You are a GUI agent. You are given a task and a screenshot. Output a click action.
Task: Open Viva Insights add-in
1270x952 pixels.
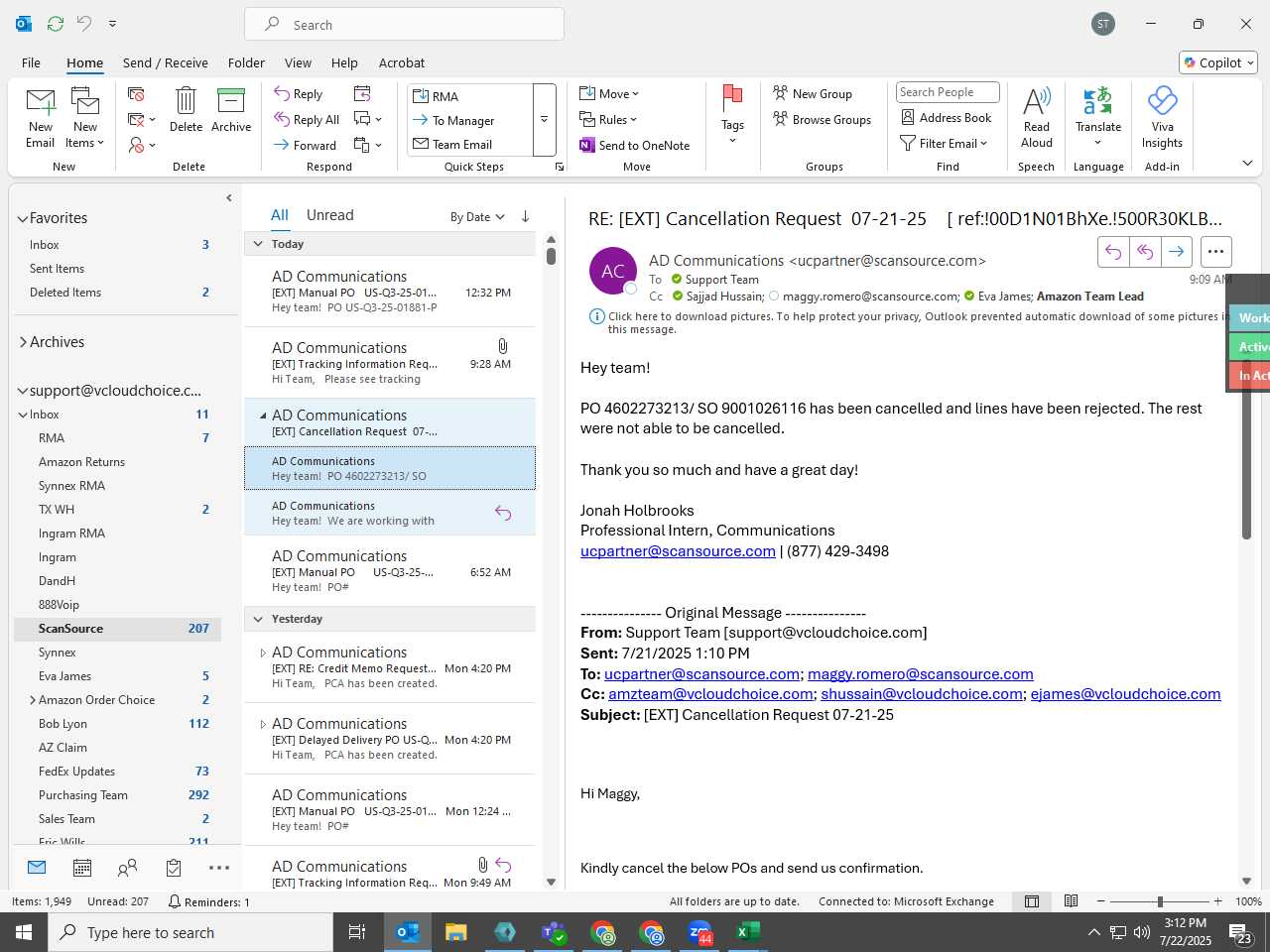coord(1162,117)
